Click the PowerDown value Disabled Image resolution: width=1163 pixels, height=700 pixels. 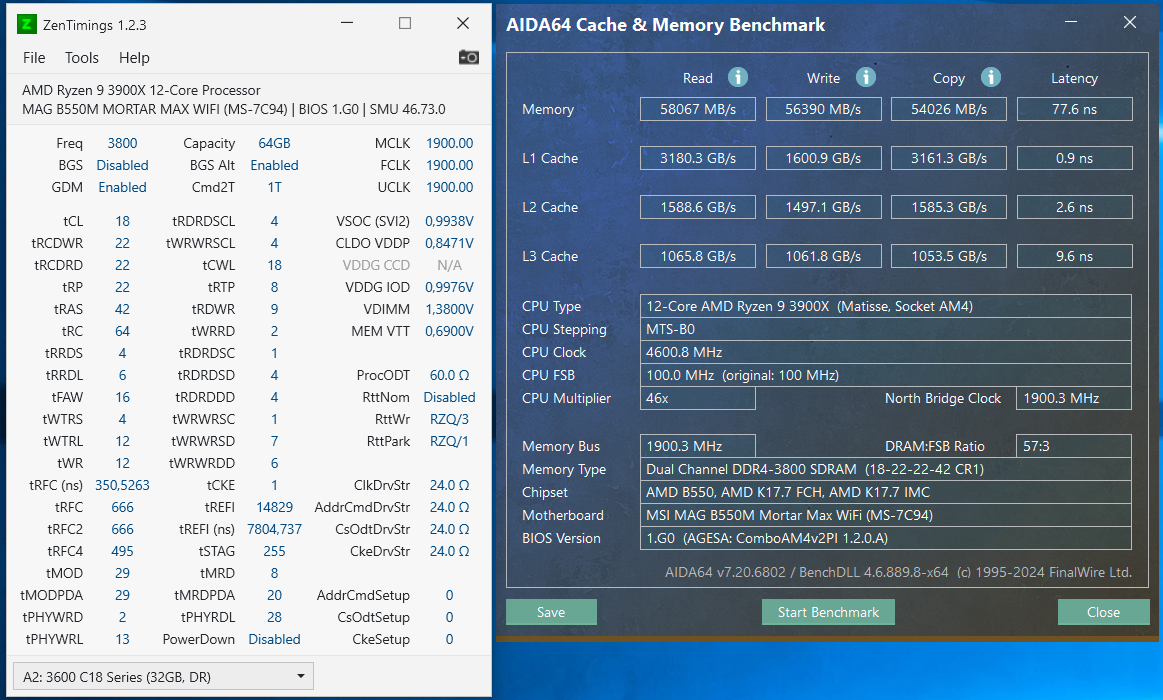pyautogui.click(x=274, y=639)
